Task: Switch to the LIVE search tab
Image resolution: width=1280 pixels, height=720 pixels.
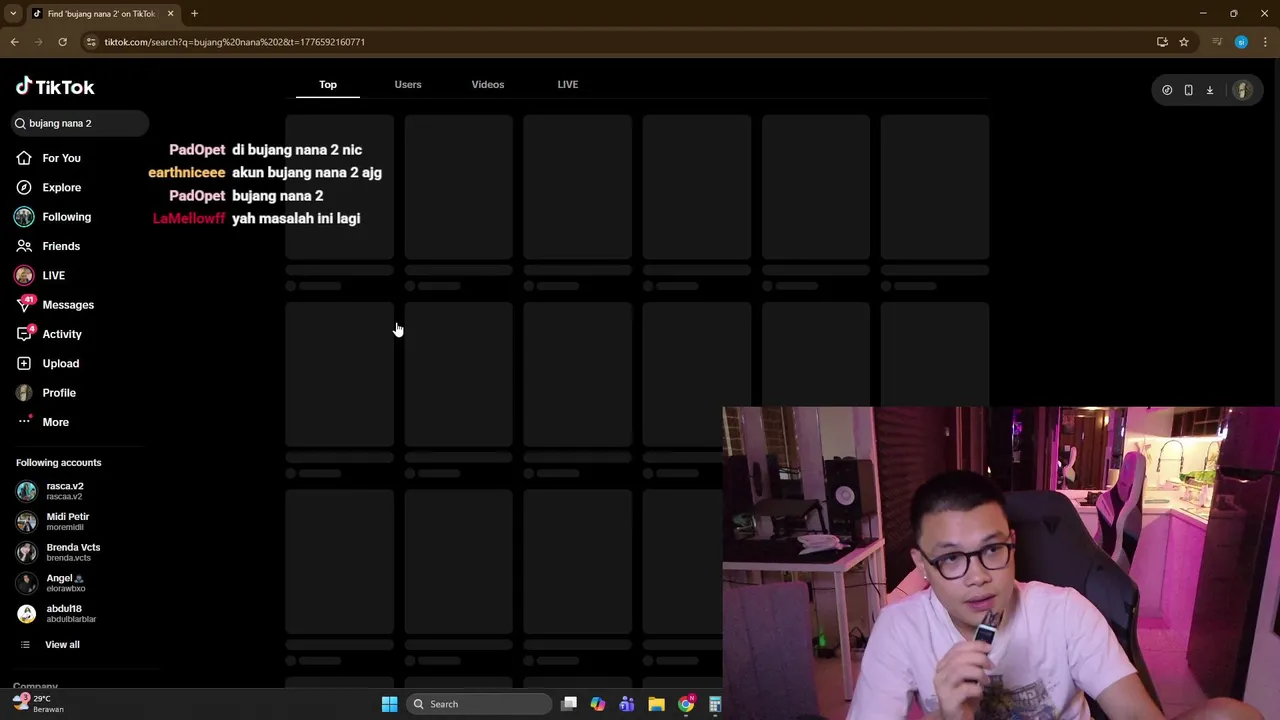Action: [x=568, y=84]
